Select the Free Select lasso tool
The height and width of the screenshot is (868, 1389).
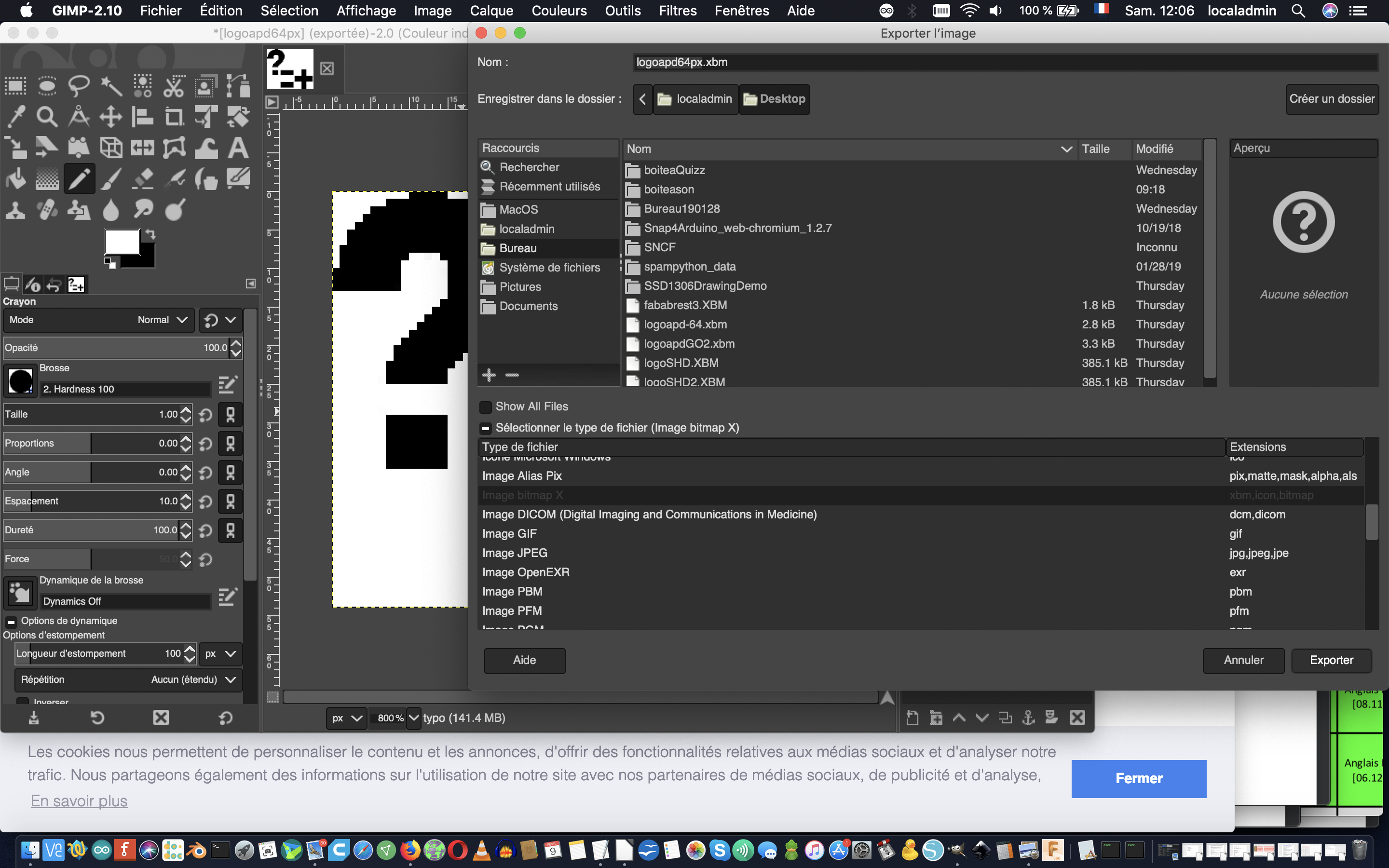pyautogui.click(x=79, y=86)
